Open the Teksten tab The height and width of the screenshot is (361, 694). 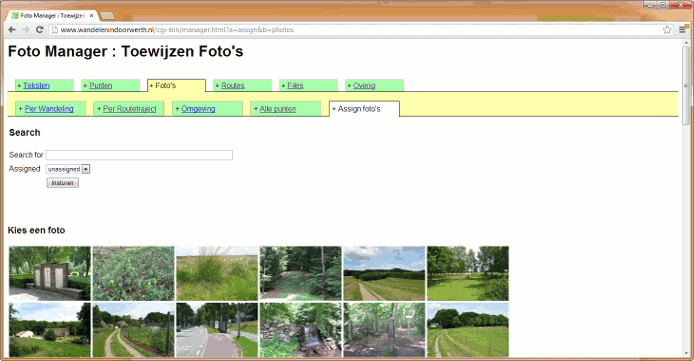click(x=36, y=85)
